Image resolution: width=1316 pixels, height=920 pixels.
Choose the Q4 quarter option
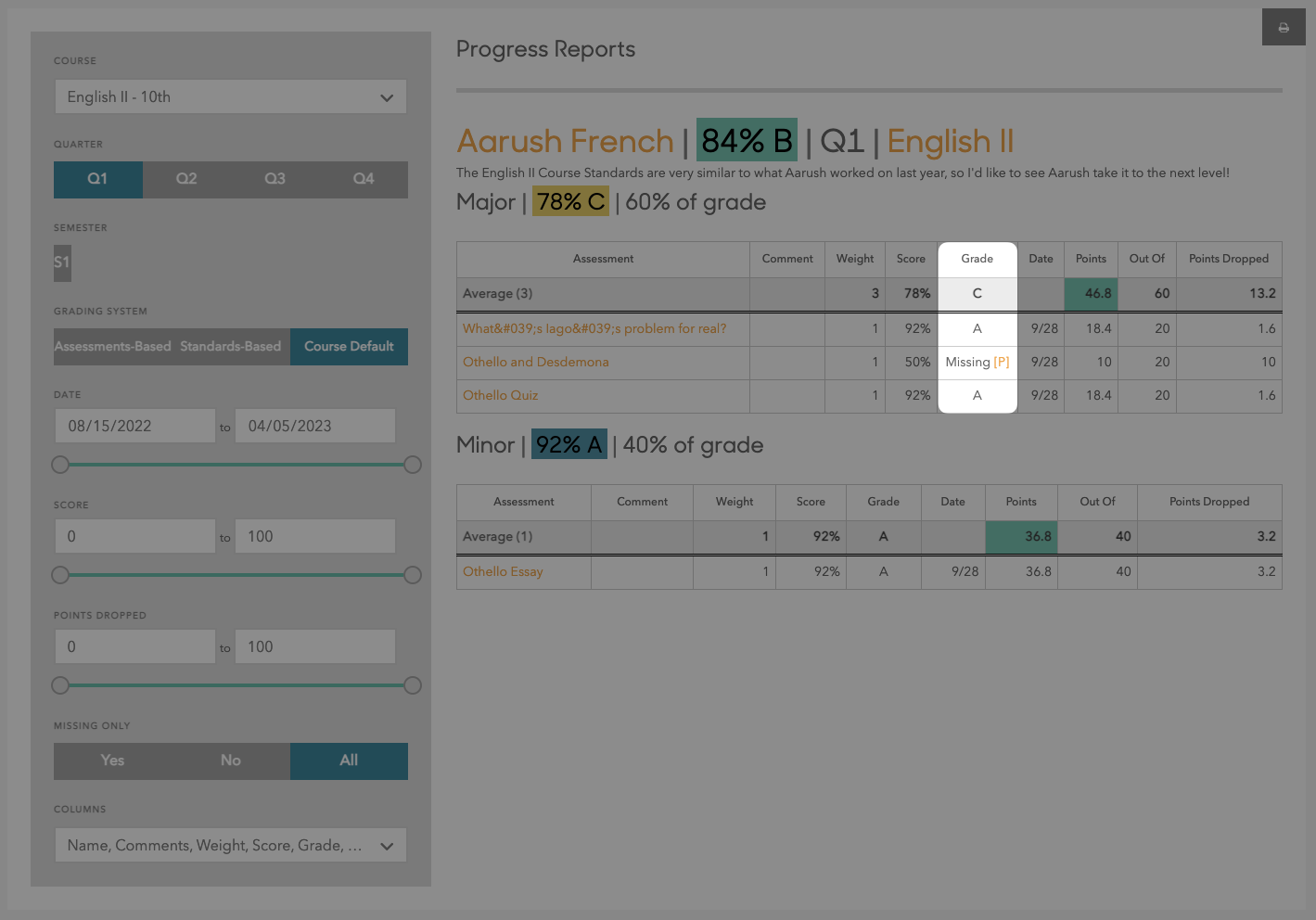coord(364,179)
